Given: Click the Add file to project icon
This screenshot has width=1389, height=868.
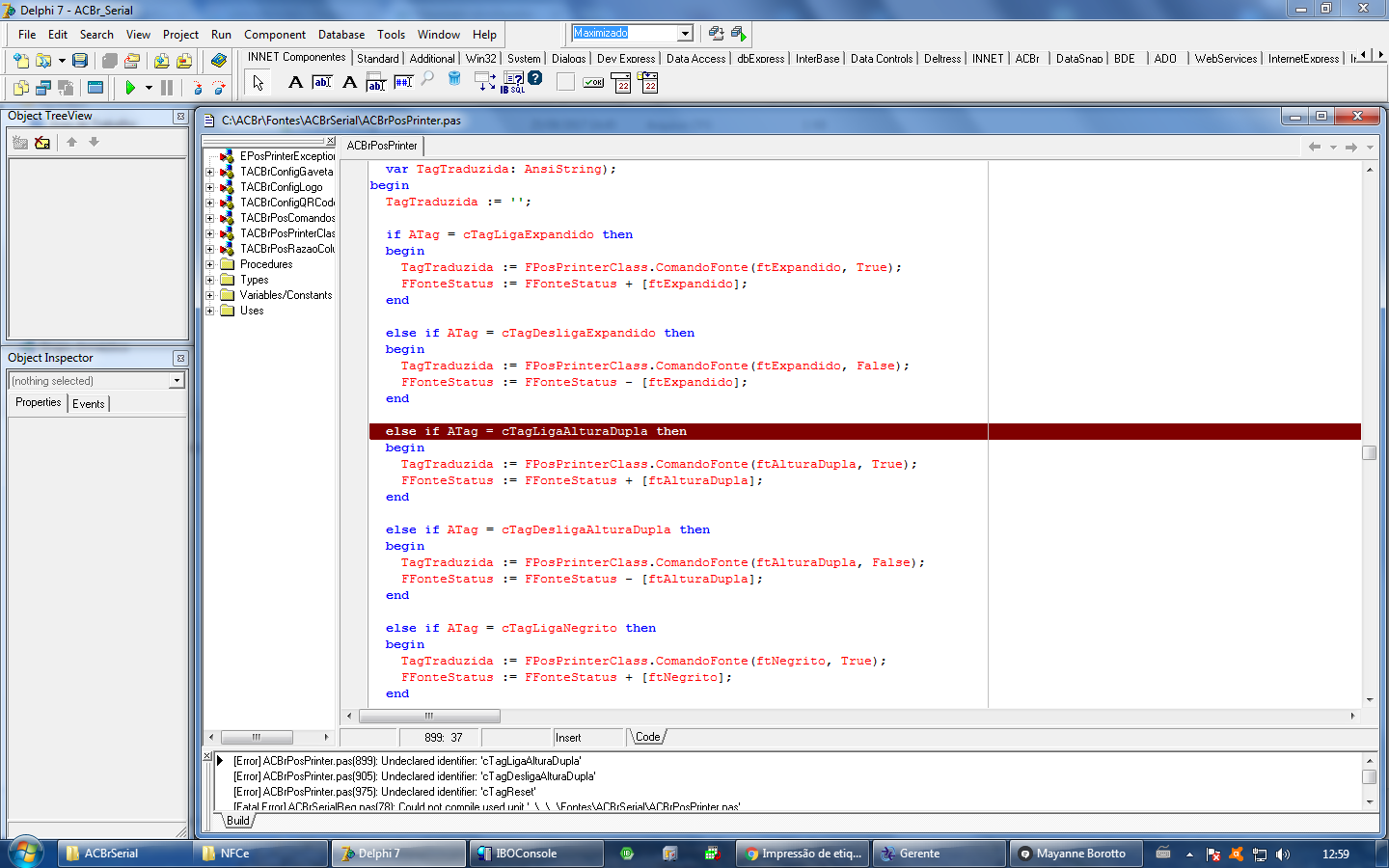Looking at the screenshot, I should click(161, 60).
